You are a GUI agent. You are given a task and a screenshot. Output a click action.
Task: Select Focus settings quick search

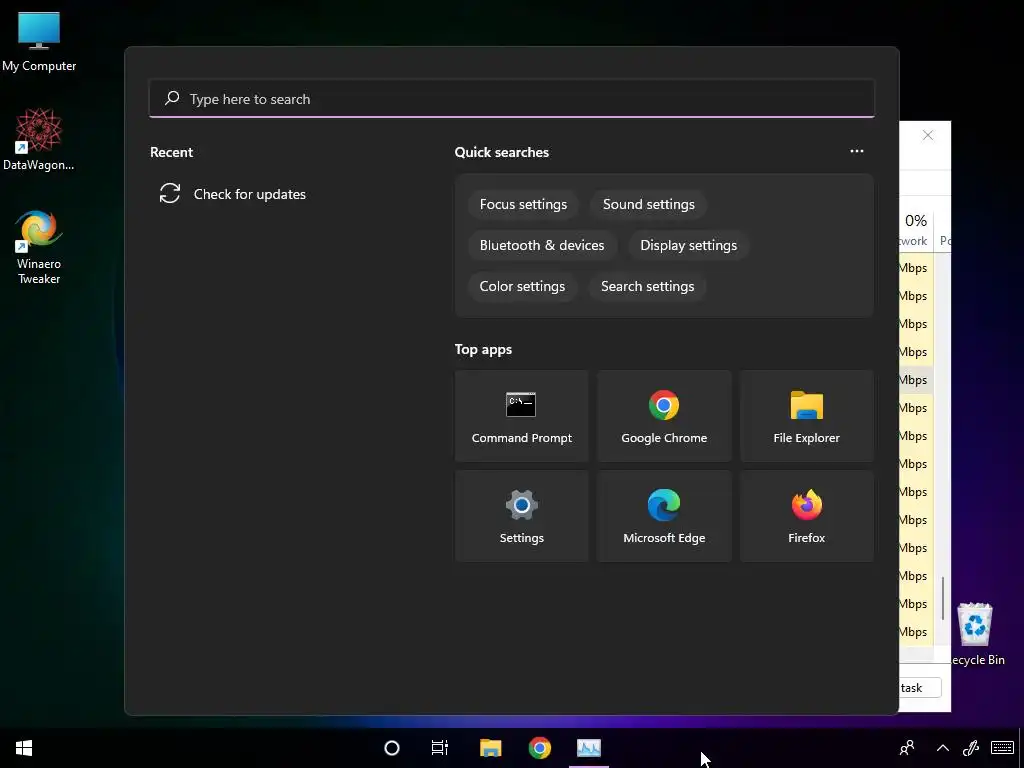523,204
